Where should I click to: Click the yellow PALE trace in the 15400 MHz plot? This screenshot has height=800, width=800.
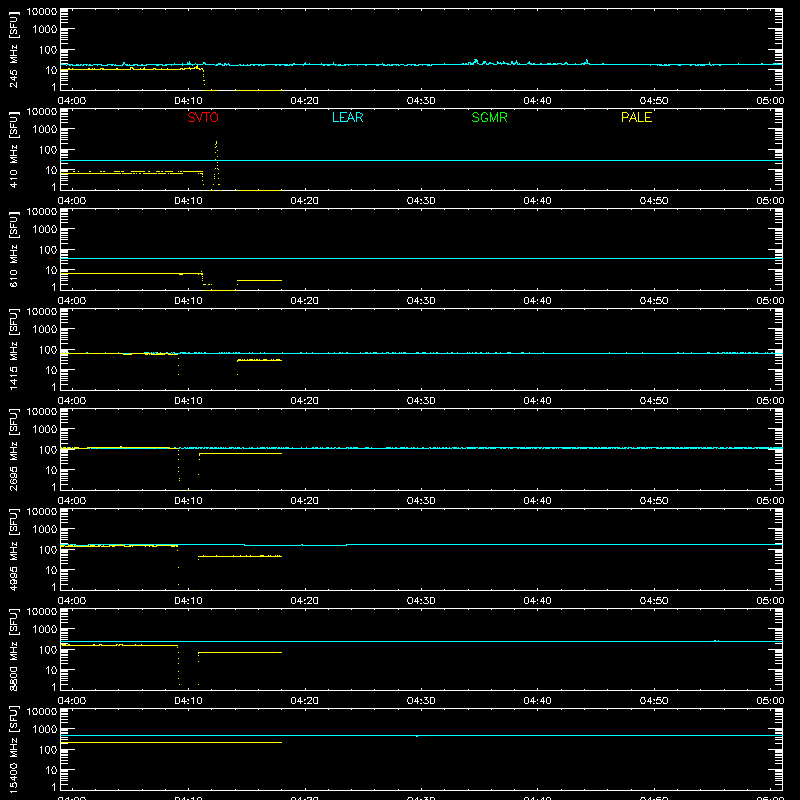point(171,742)
